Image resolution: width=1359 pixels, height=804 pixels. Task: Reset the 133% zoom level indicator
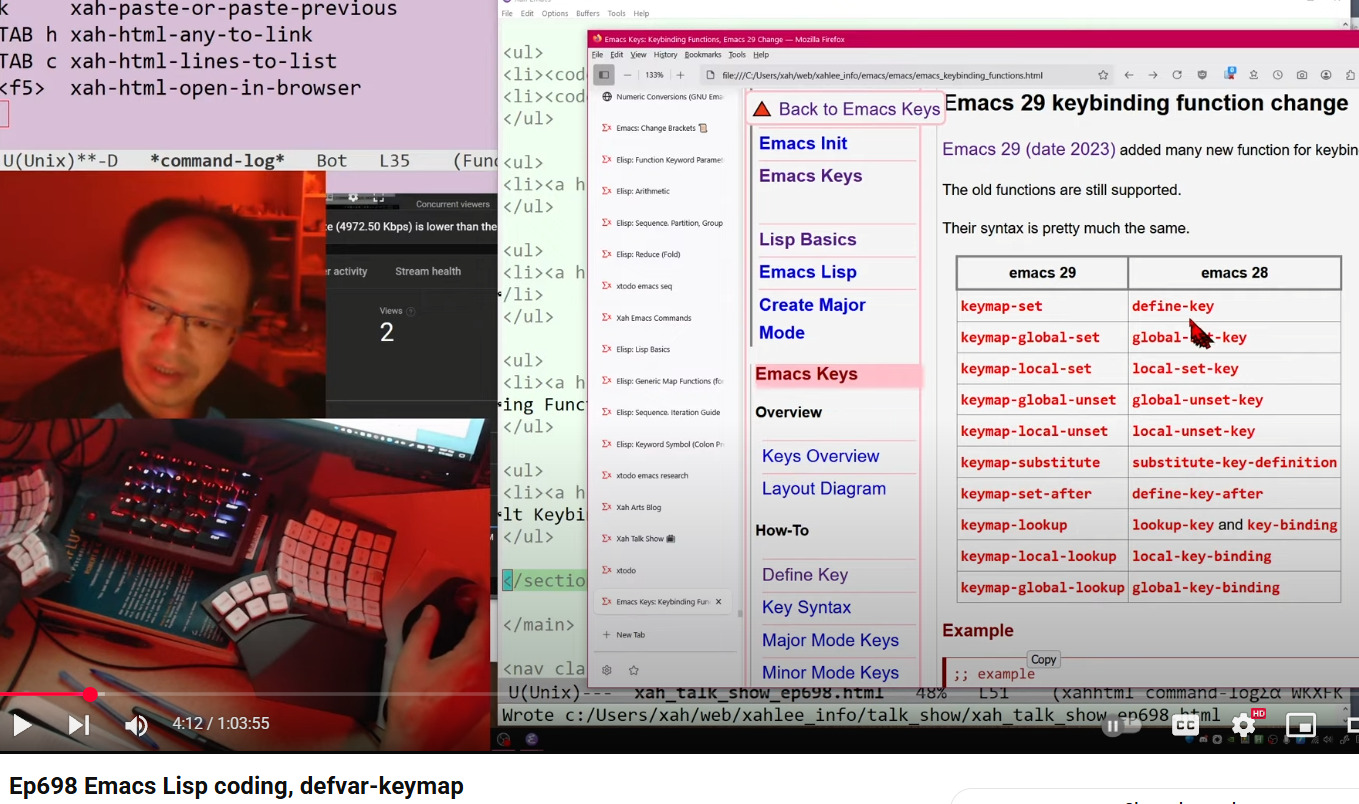tap(654, 75)
